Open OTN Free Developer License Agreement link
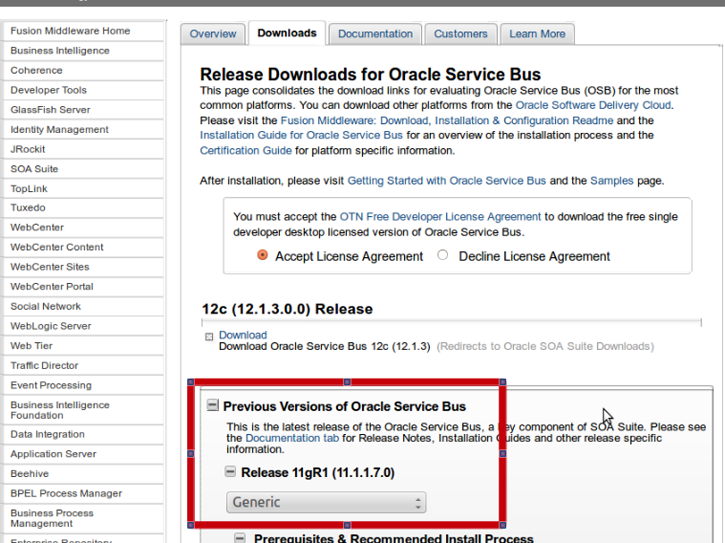Viewport: 725px width, 543px height. click(440, 216)
